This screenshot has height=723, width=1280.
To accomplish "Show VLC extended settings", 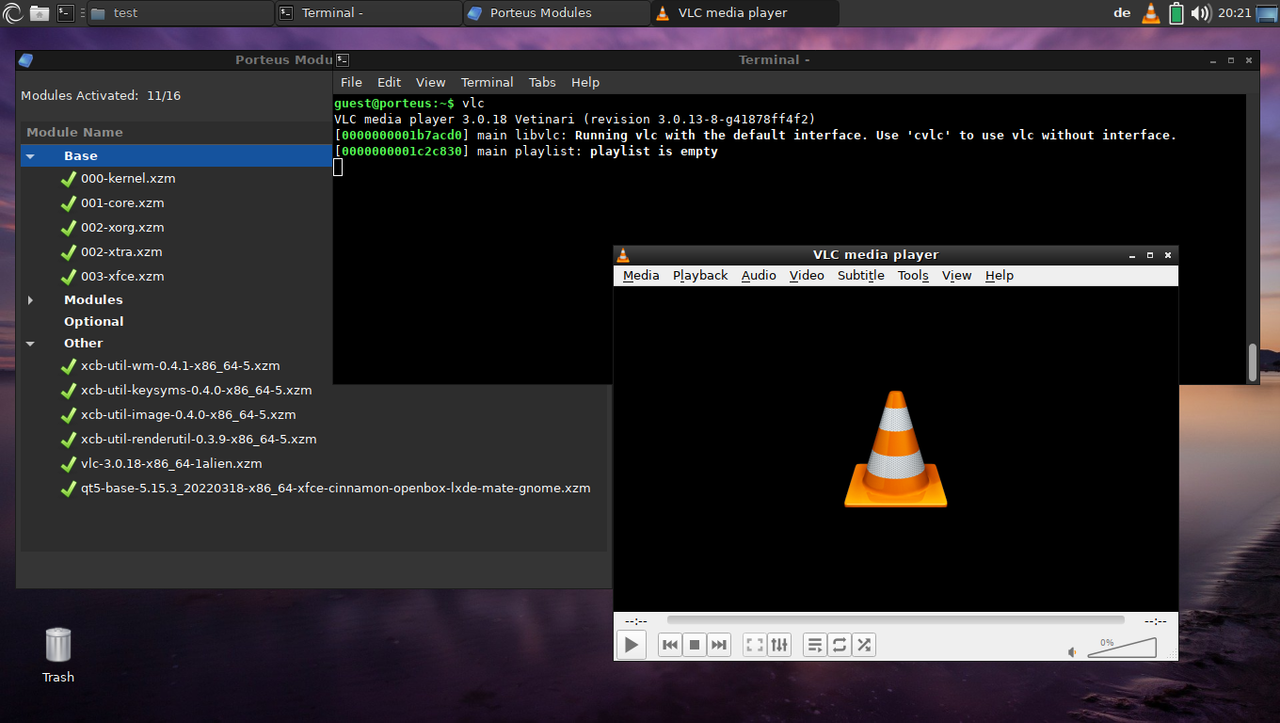I will pyautogui.click(x=779, y=645).
